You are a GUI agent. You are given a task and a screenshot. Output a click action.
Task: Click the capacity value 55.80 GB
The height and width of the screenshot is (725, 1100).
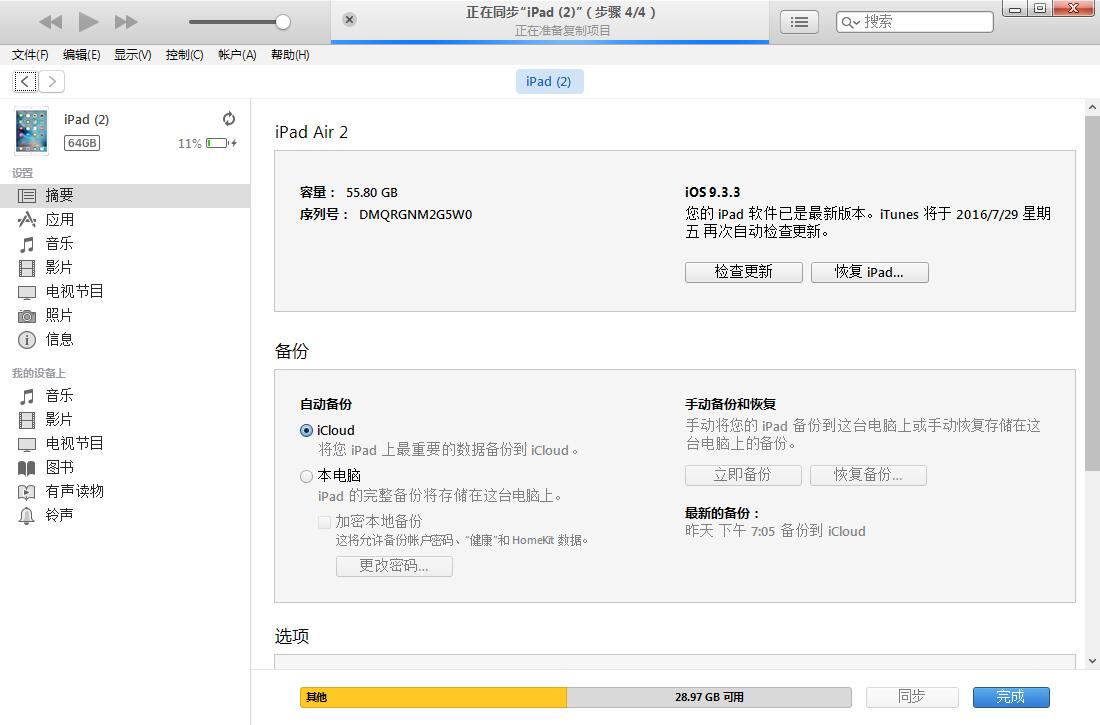coord(372,193)
